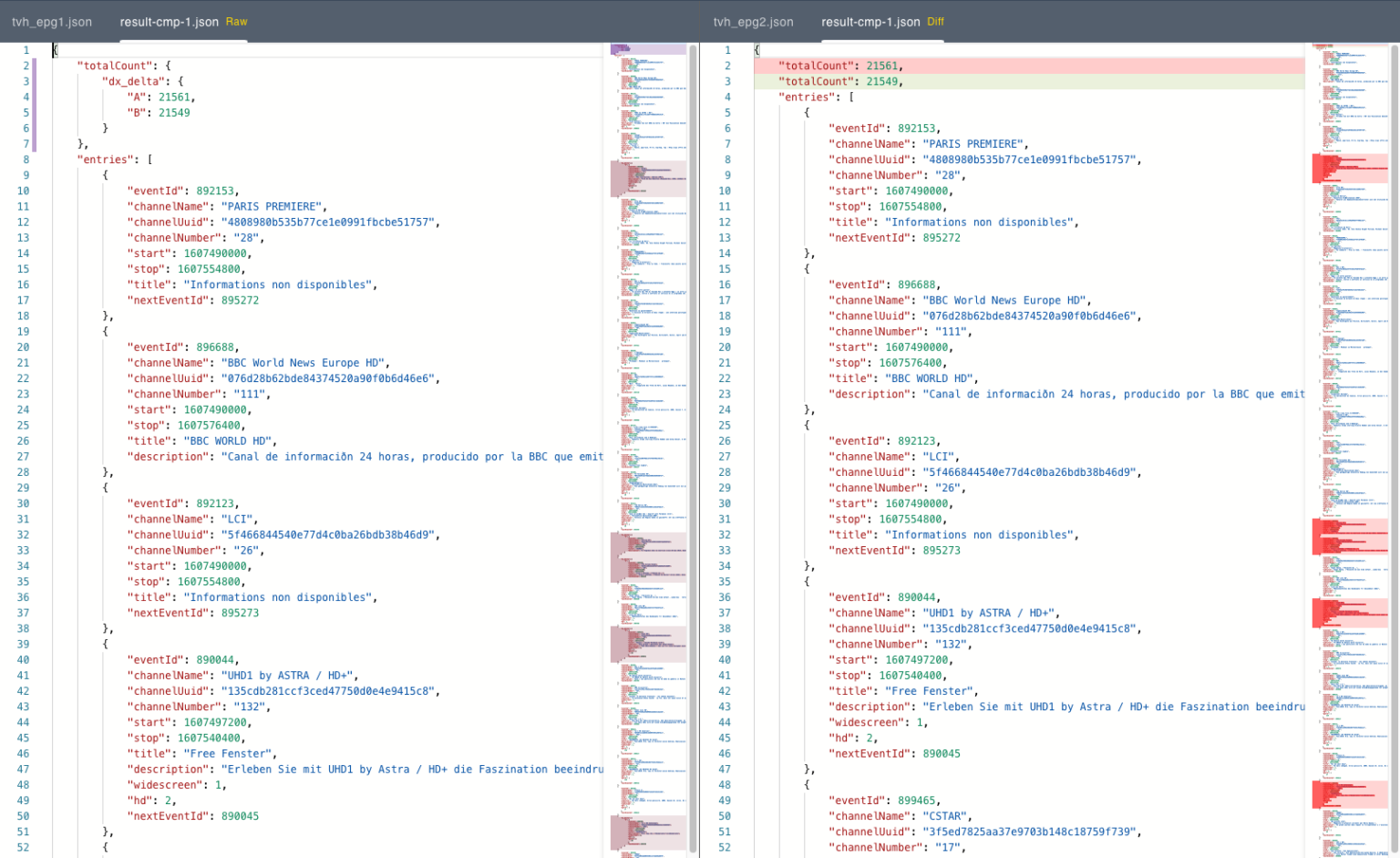
Task: Activate the right pane's result-cmp-1.json tab
Action: tap(872, 22)
